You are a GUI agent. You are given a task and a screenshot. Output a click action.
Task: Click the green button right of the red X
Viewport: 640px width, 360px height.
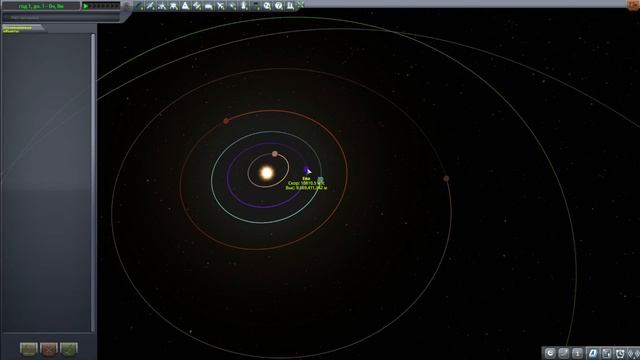(x=69, y=349)
